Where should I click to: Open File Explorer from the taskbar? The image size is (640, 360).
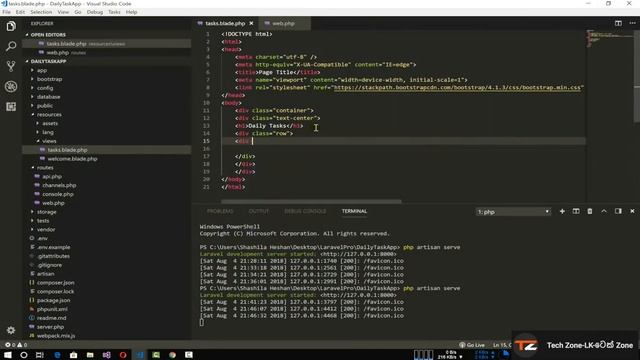coord(90,355)
